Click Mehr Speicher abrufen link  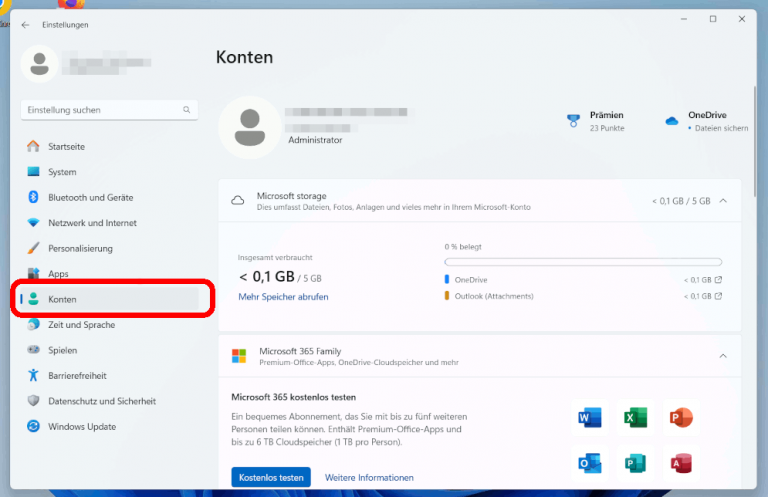point(283,297)
